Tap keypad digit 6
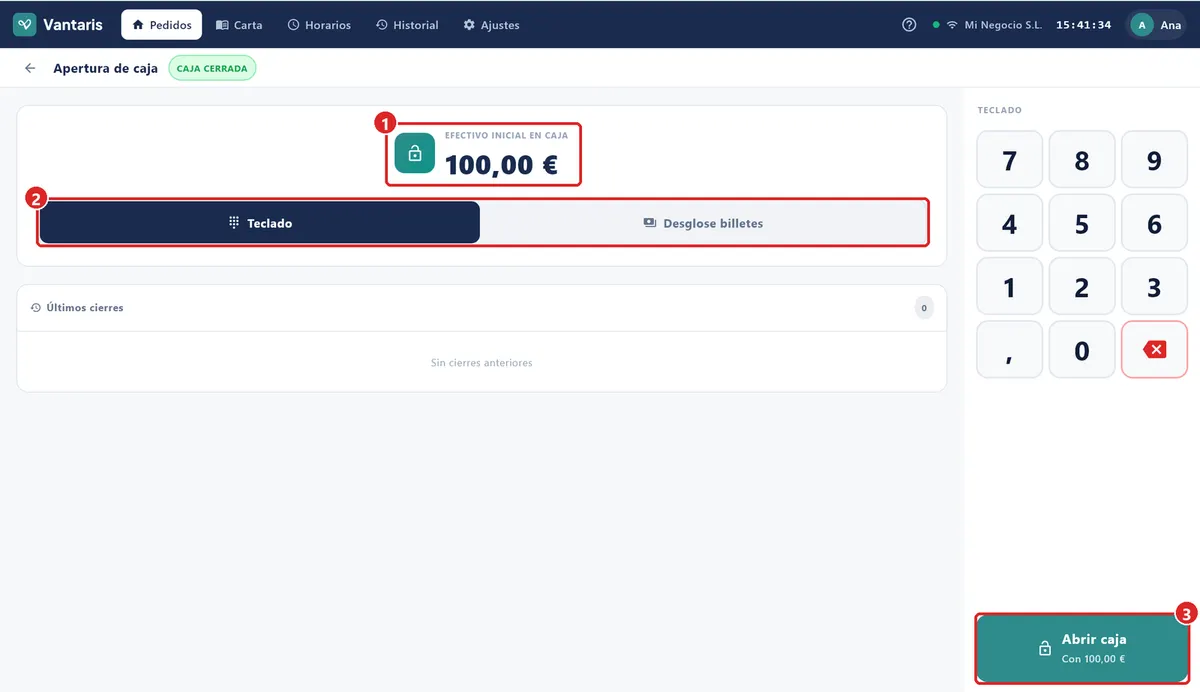This screenshot has width=1200, height=692. (1154, 223)
